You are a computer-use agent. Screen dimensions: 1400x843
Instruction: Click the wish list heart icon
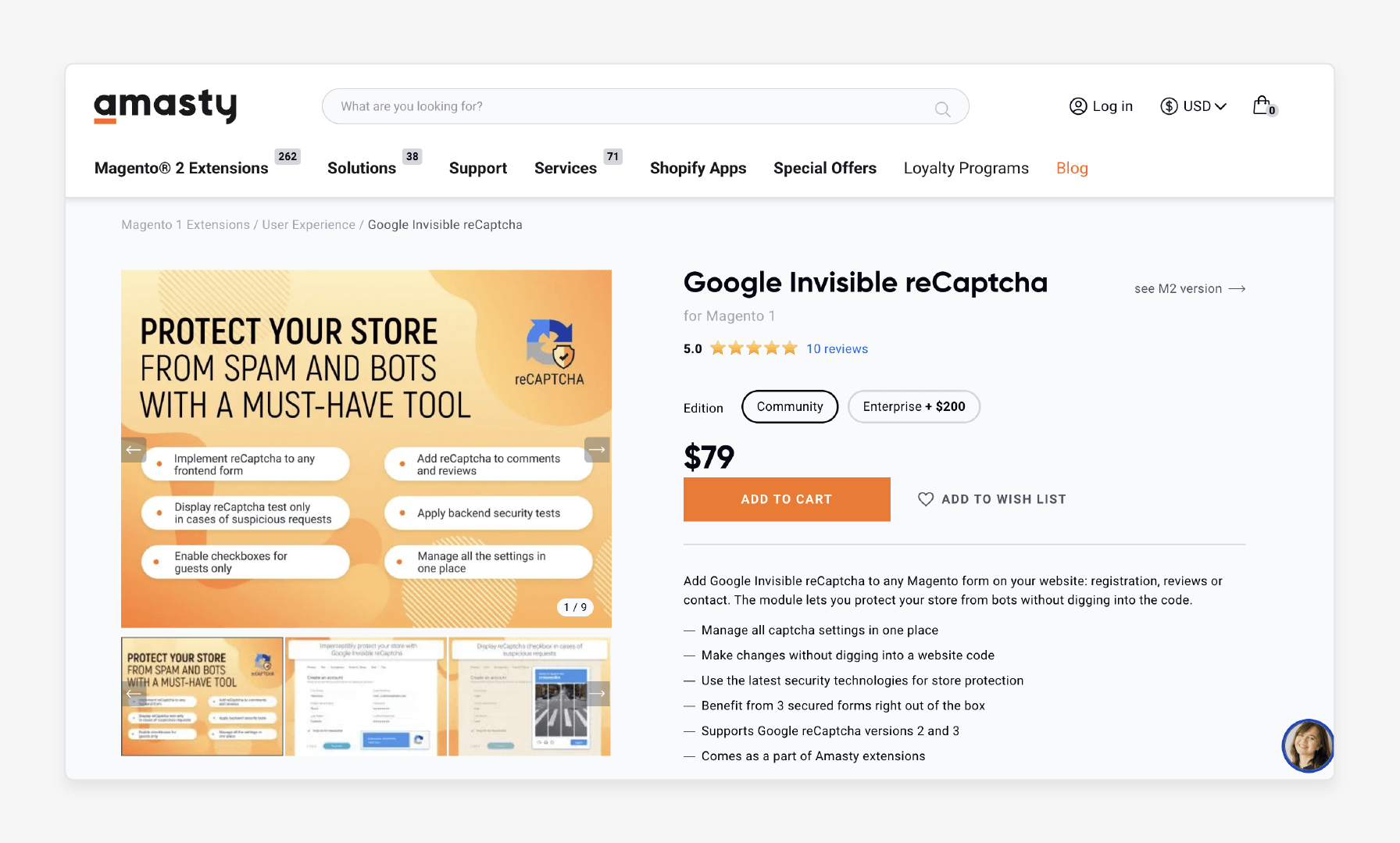(x=926, y=499)
